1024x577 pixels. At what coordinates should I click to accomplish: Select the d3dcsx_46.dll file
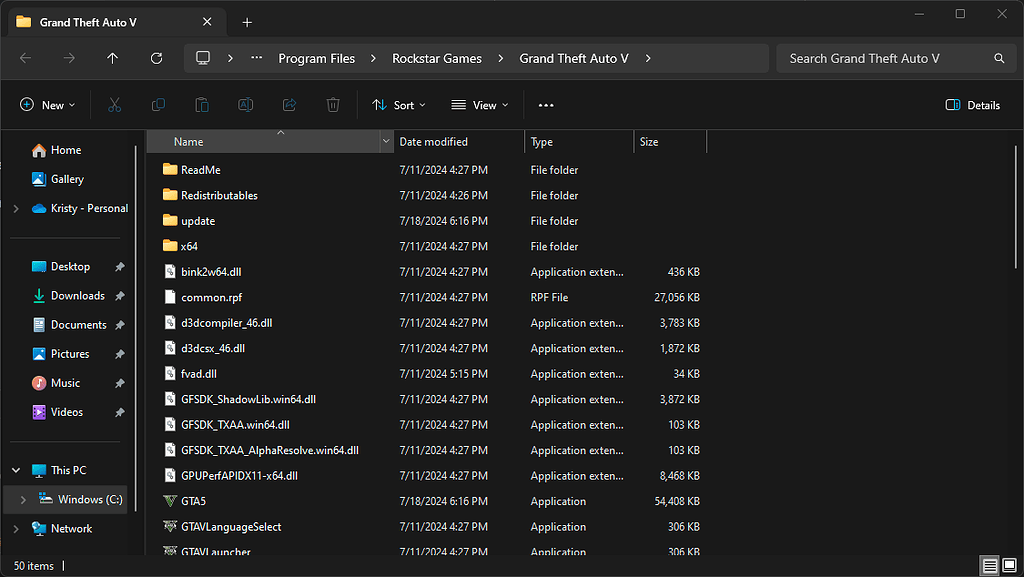click(213, 348)
